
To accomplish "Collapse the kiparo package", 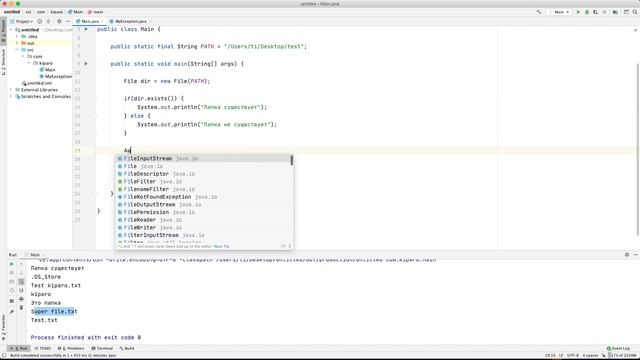I will tap(29, 63).
